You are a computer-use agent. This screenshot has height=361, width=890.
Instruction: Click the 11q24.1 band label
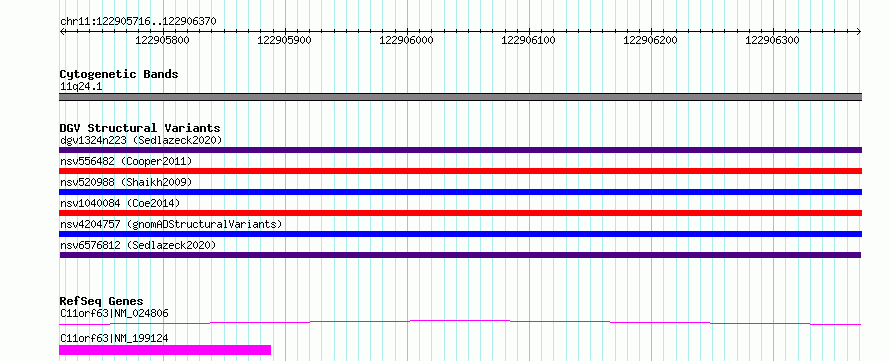(x=81, y=87)
